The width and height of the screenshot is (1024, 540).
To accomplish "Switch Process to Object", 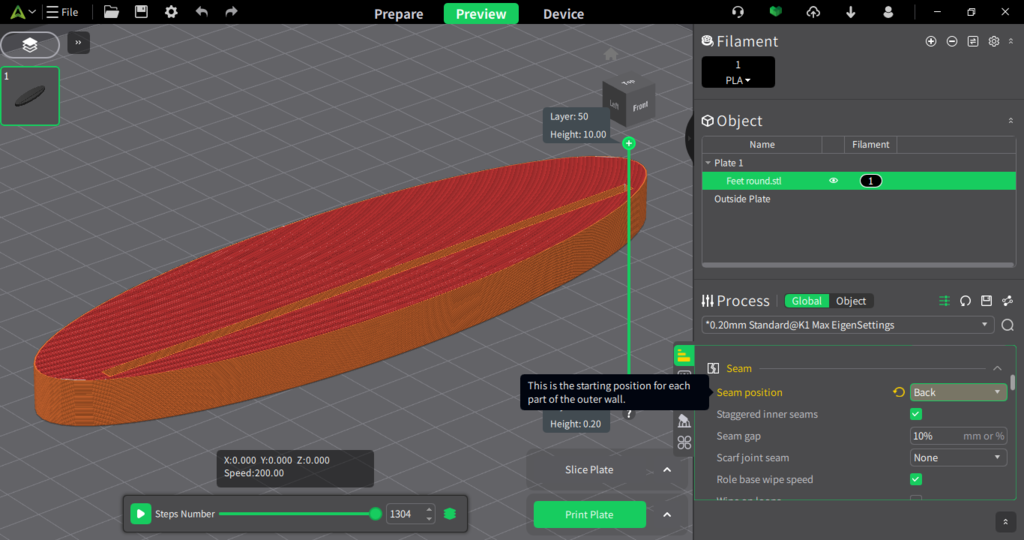I will [851, 301].
